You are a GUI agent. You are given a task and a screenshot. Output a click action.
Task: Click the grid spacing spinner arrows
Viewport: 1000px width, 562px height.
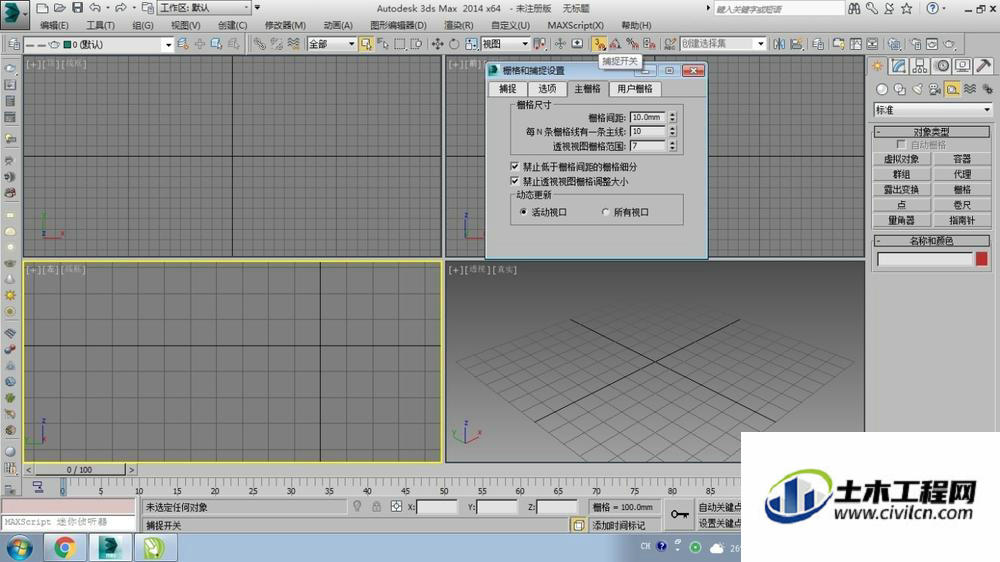pos(672,117)
